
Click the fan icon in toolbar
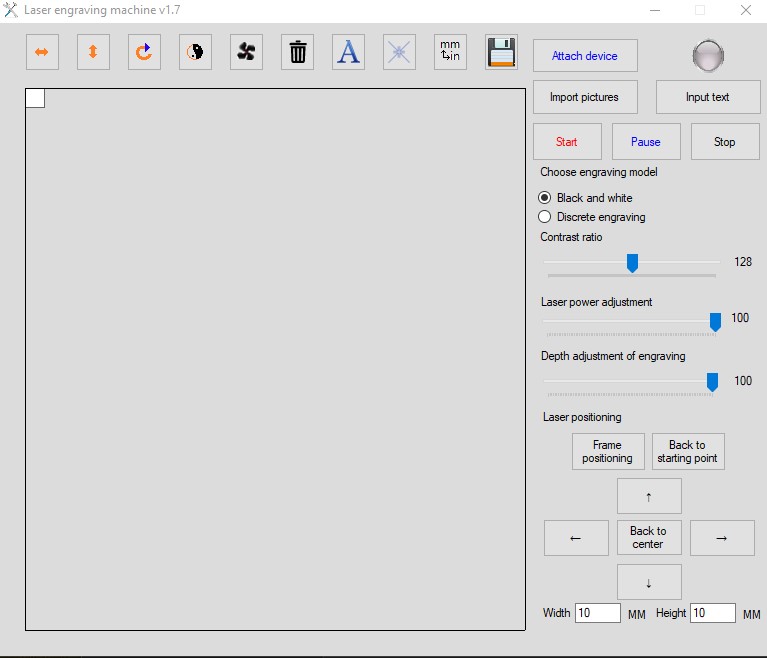click(246, 52)
